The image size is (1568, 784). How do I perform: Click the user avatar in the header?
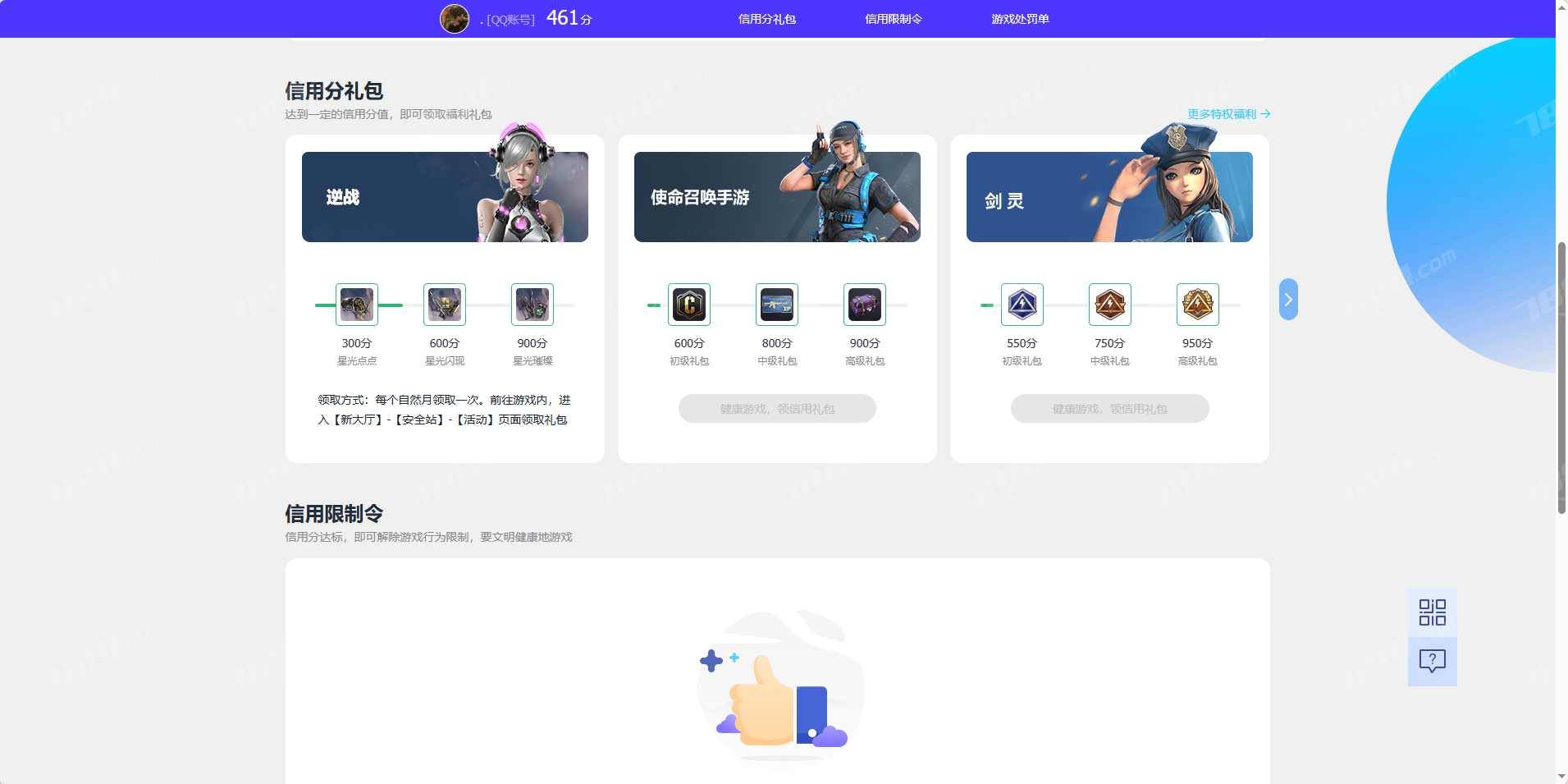click(x=455, y=18)
